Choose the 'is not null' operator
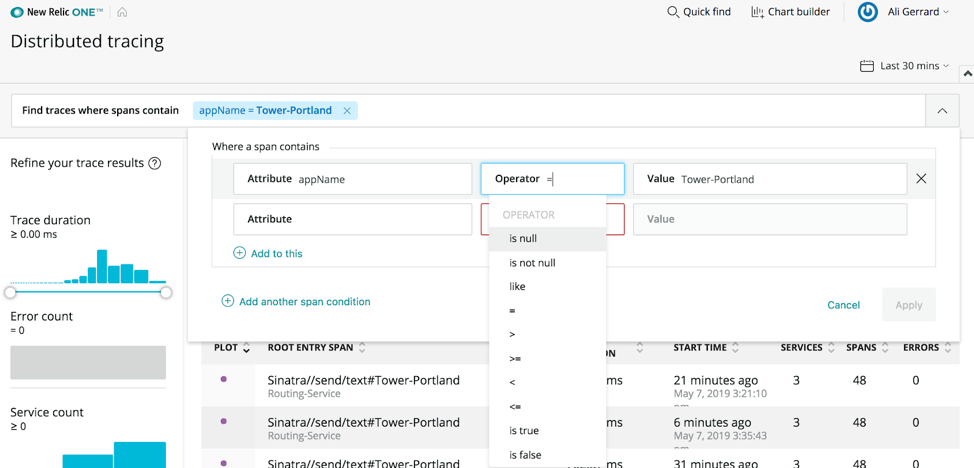Viewport: 974px width, 468px height. coord(547,263)
